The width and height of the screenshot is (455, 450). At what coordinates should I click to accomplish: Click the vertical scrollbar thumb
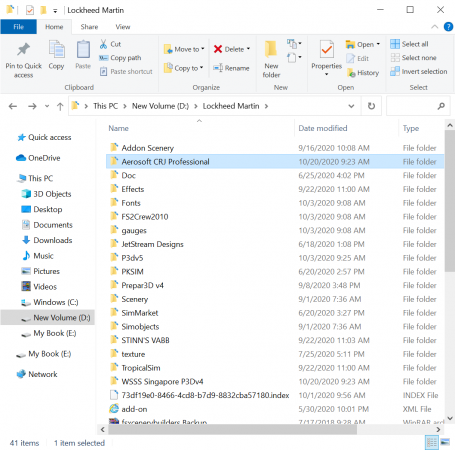450,201
